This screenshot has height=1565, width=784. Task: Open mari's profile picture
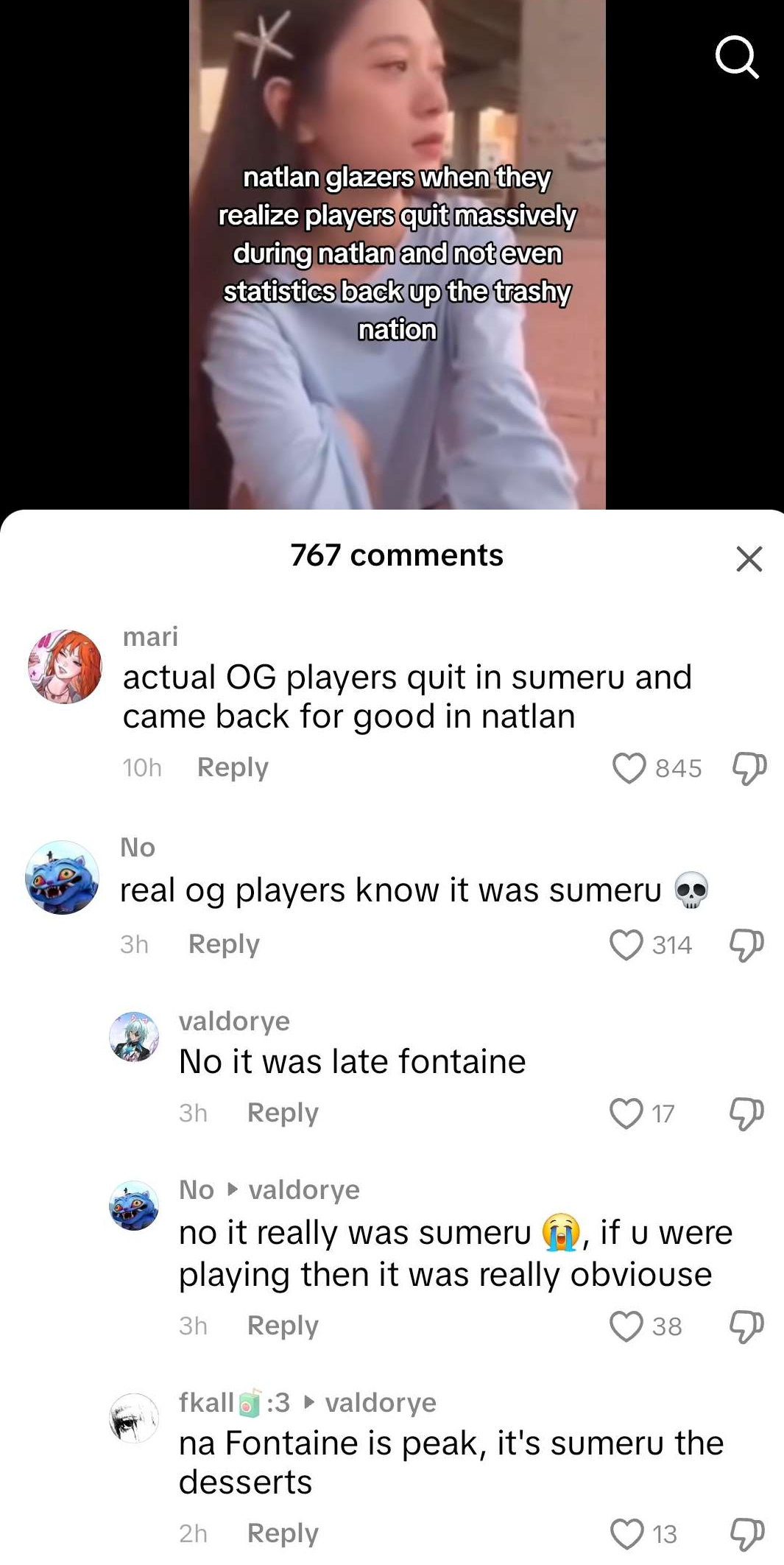[65, 667]
